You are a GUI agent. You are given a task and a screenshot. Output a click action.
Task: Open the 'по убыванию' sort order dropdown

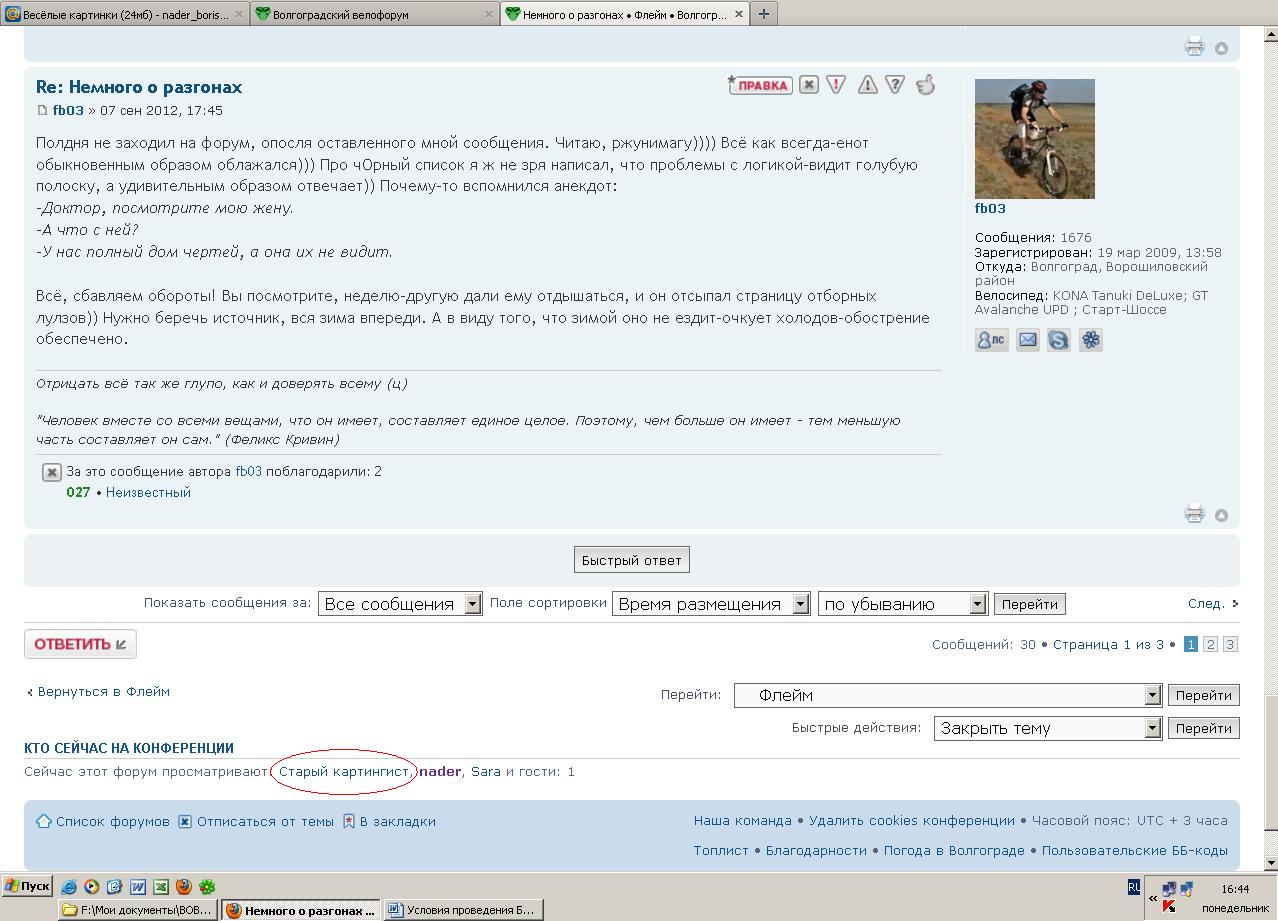(x=902, y=604)
